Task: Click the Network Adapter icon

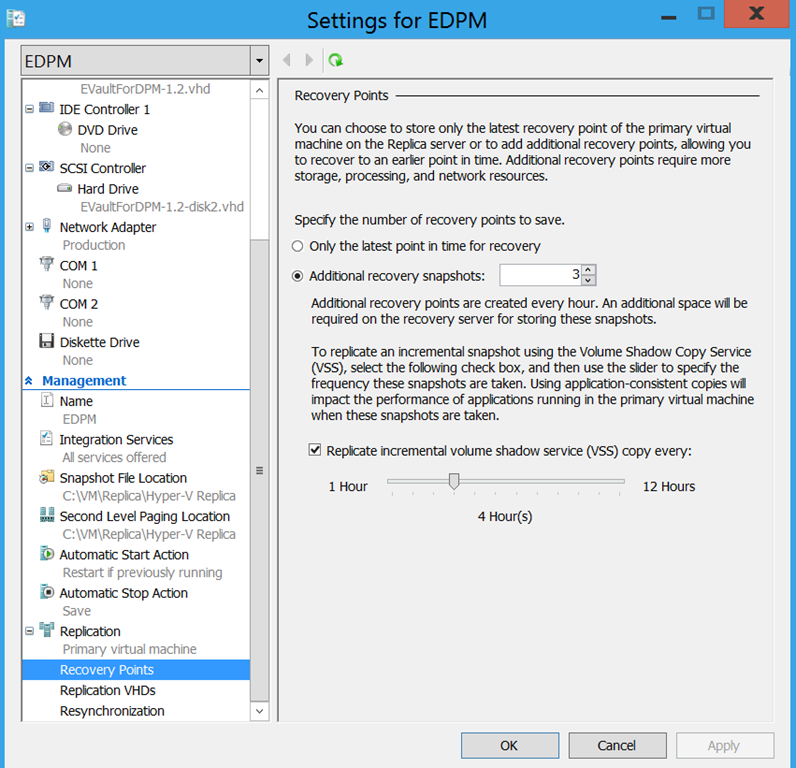Action: click(x=47, y=225)
